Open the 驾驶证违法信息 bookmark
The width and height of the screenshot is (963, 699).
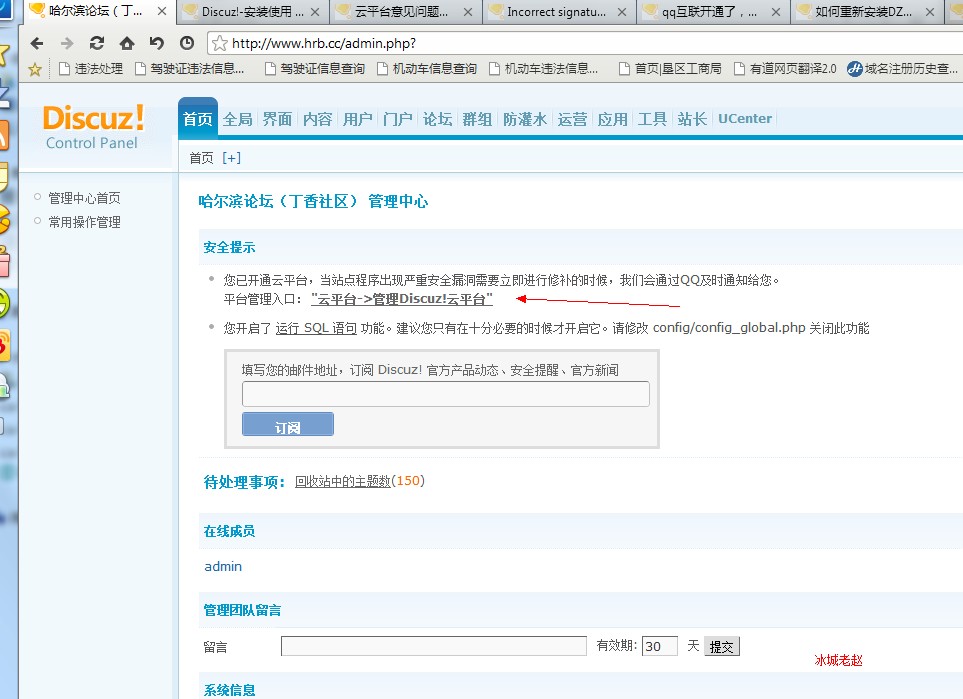pos(190,69)
